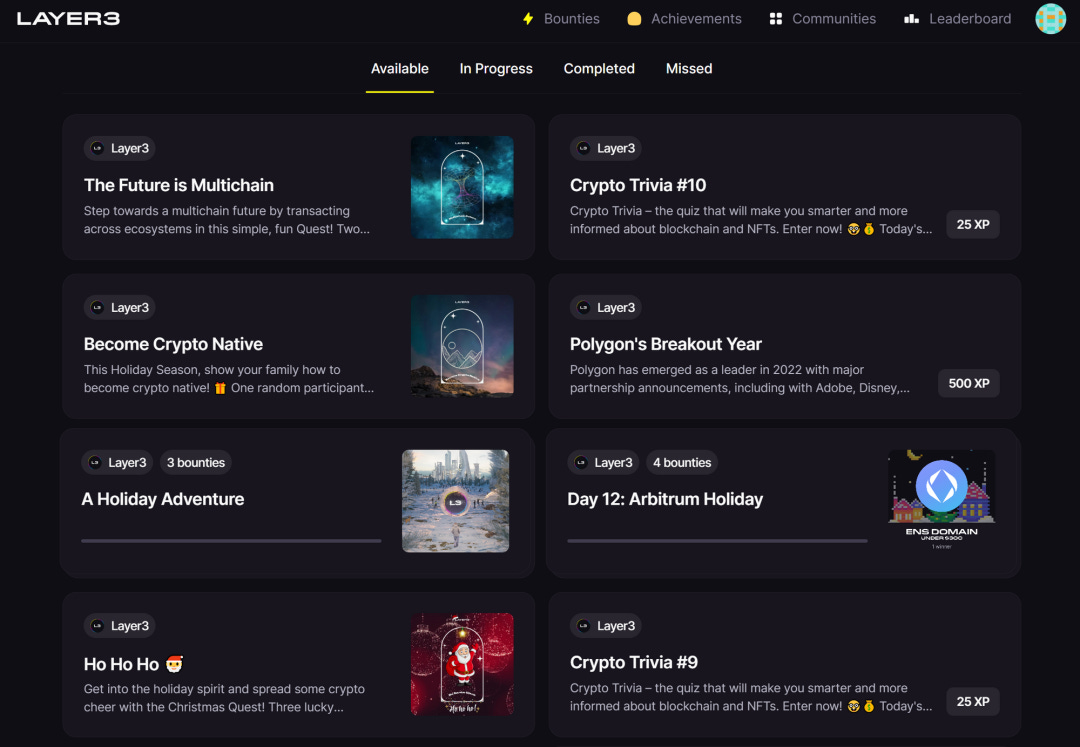The width and height of the screenshot is (1080, 747).
Task: Click the 4 bounties badge
Action: [x=682, y=463]
